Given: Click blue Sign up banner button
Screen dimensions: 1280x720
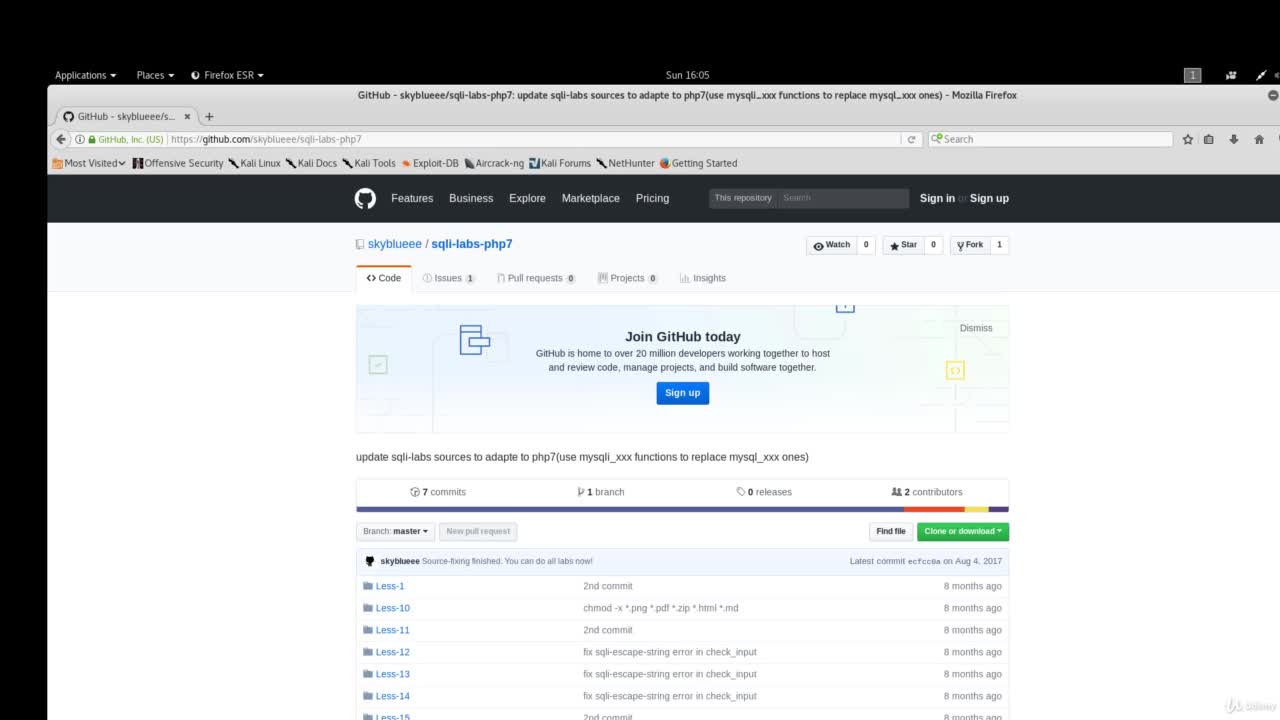Looking at the screenshot, I should pos(683,393).
